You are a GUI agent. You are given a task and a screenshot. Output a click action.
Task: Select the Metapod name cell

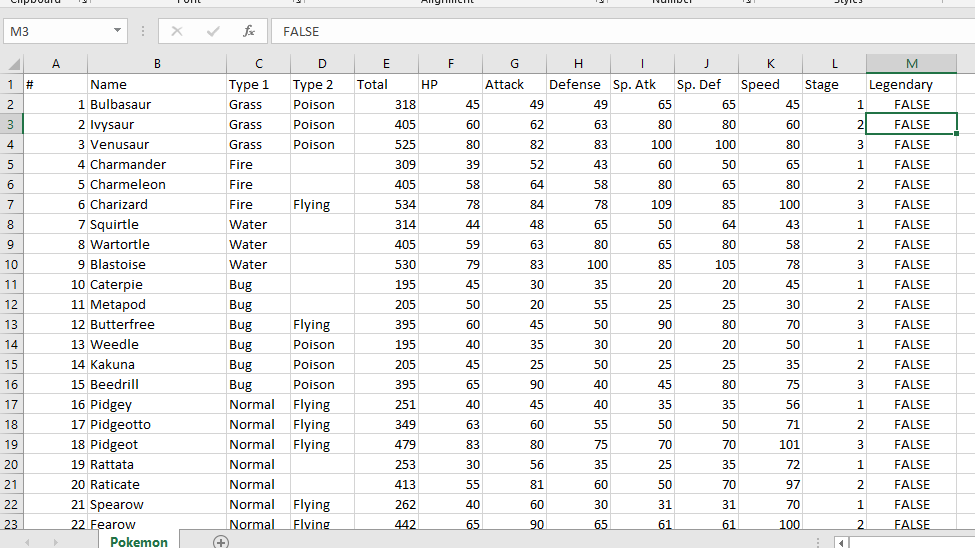point(157,304)
